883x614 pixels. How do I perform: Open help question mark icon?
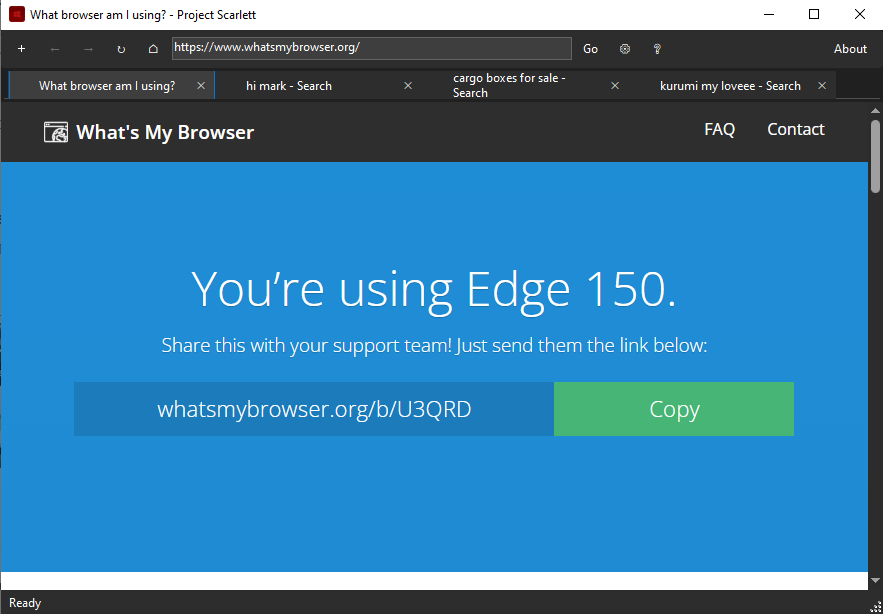point(657,49)
